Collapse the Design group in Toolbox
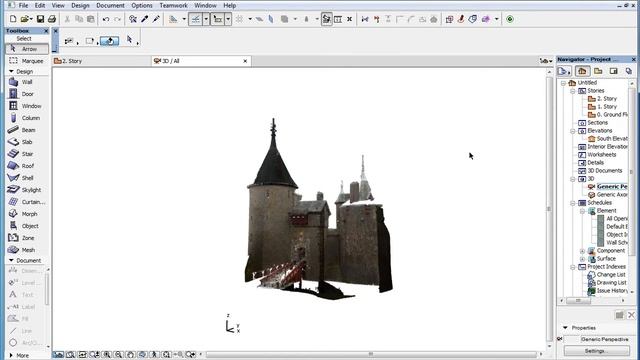Image resolution: width=640 pixels, height=360 pixels. pos(11,71)
